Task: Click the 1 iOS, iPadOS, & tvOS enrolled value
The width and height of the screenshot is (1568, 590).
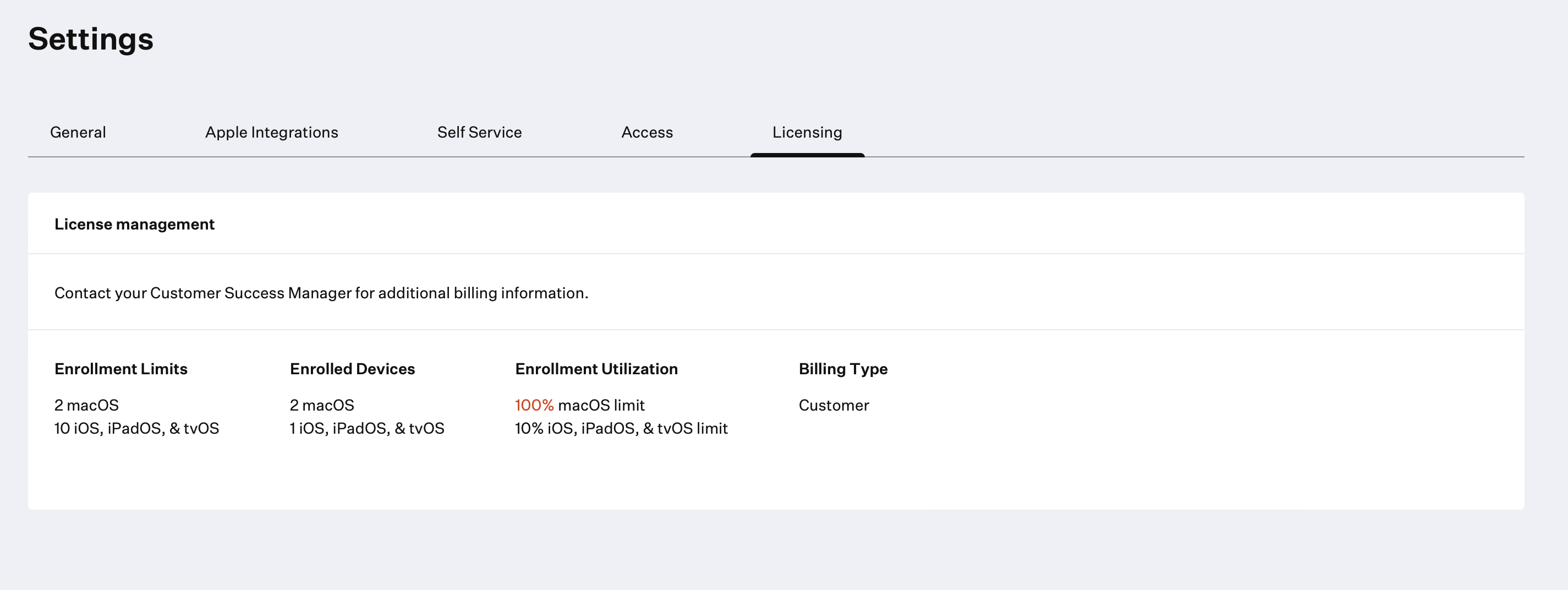Action: 366,429
